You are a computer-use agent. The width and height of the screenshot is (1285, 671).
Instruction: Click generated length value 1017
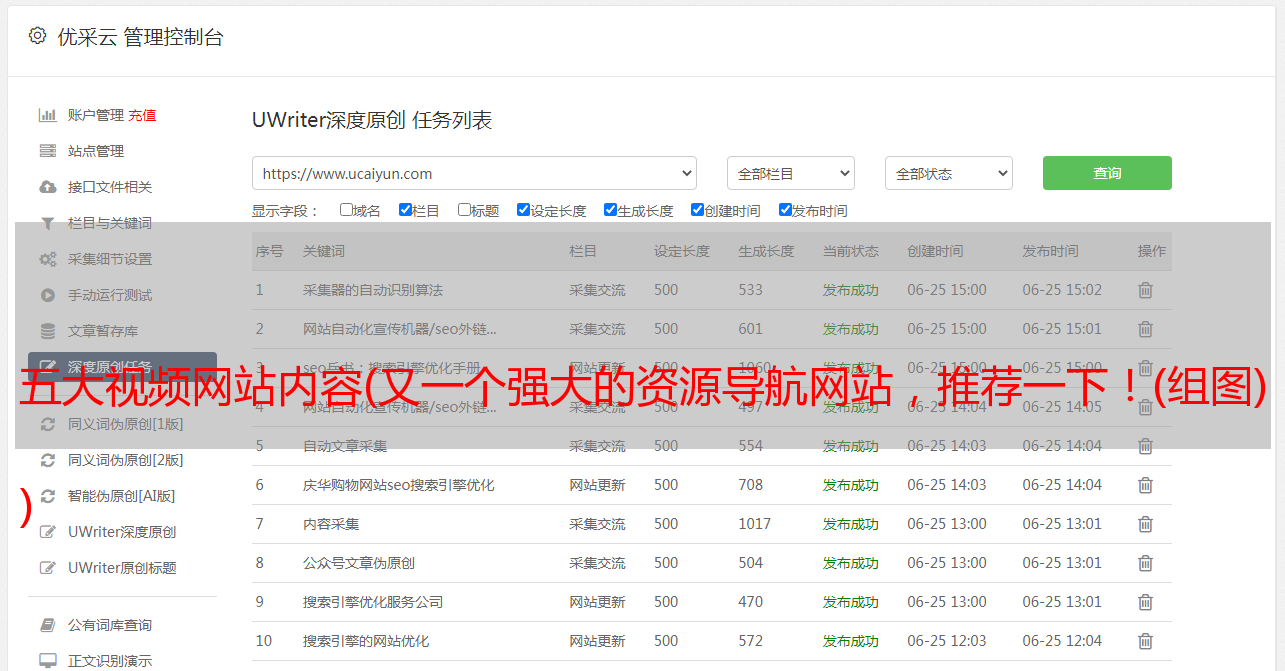pyautogui.click(x=755, y=524)
